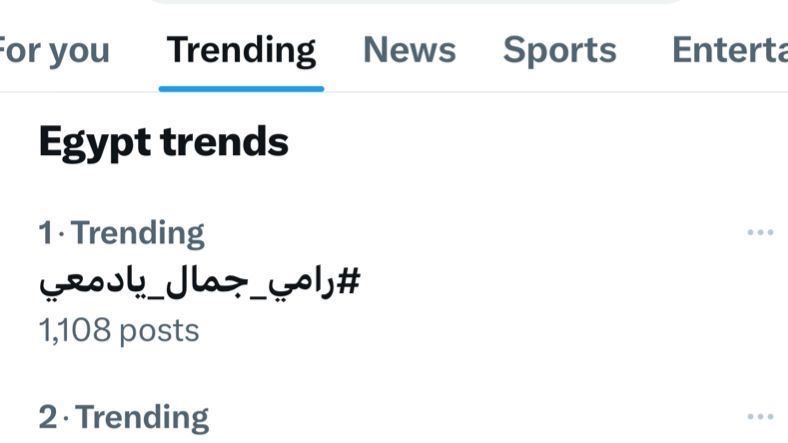The height and width of the screenshot is (443, 788).
Task: Open more options for the first trend
Action: pos(760,233)
